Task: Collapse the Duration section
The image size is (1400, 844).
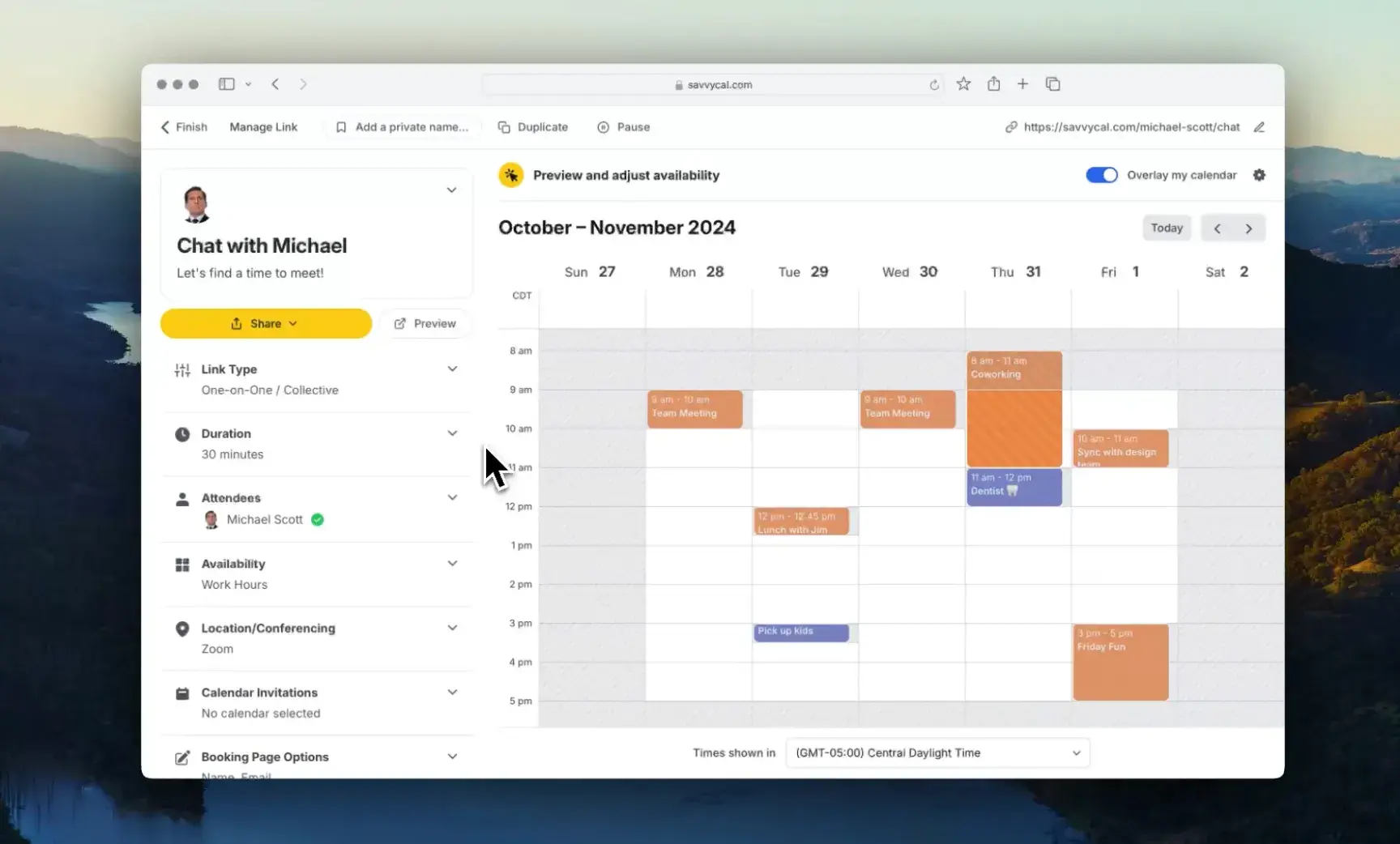Action: 451,433
